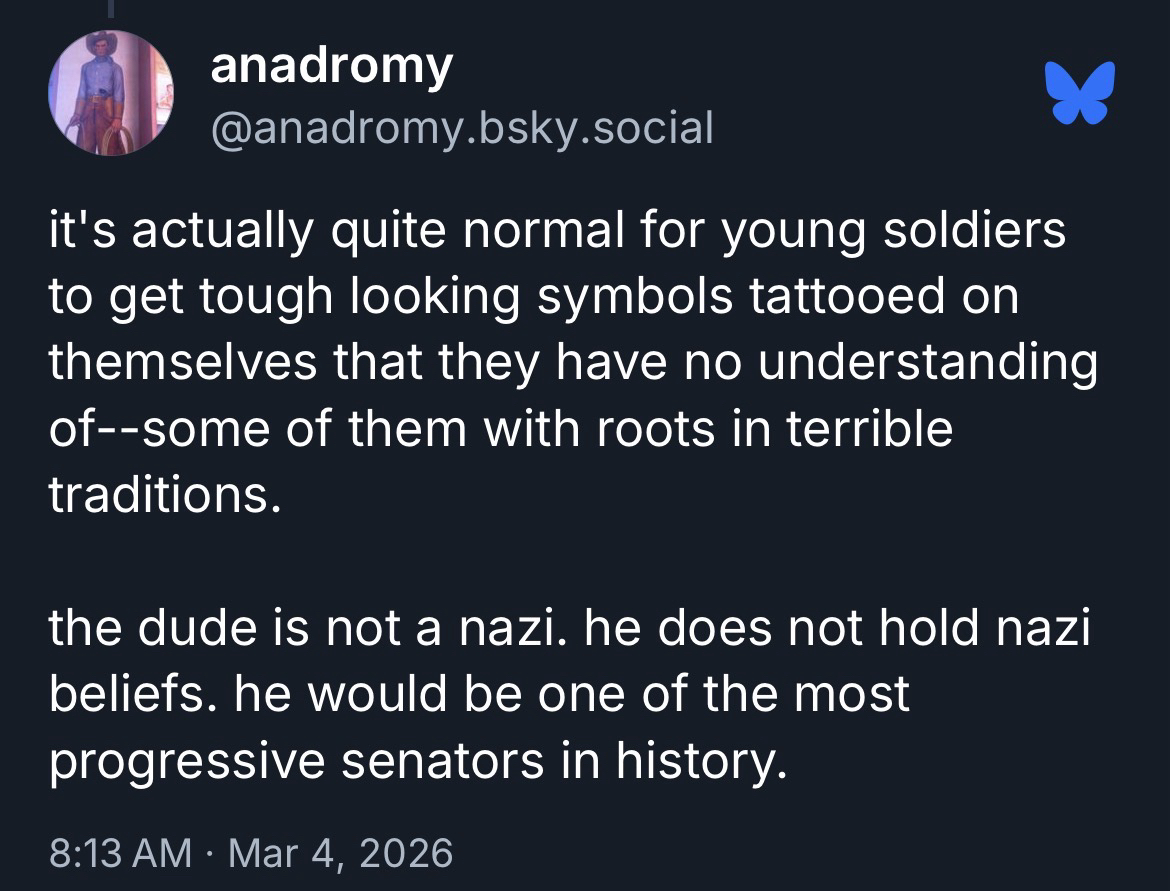Click the line starting "beliefs. he would be"
Screen dimensions: 1170x891
pos(479,693)
